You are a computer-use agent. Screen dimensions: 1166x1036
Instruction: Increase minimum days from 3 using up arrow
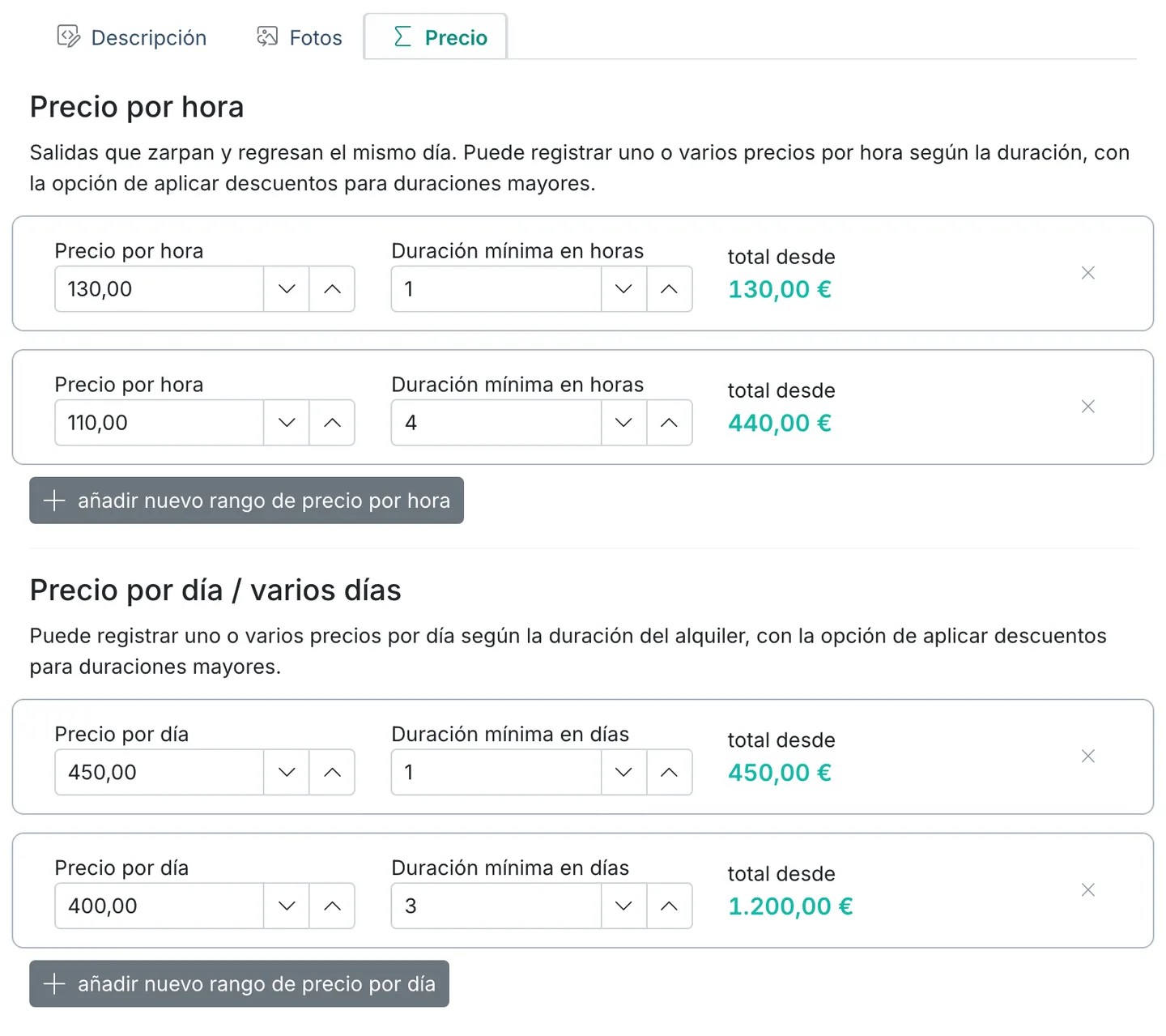coord(669,906)
